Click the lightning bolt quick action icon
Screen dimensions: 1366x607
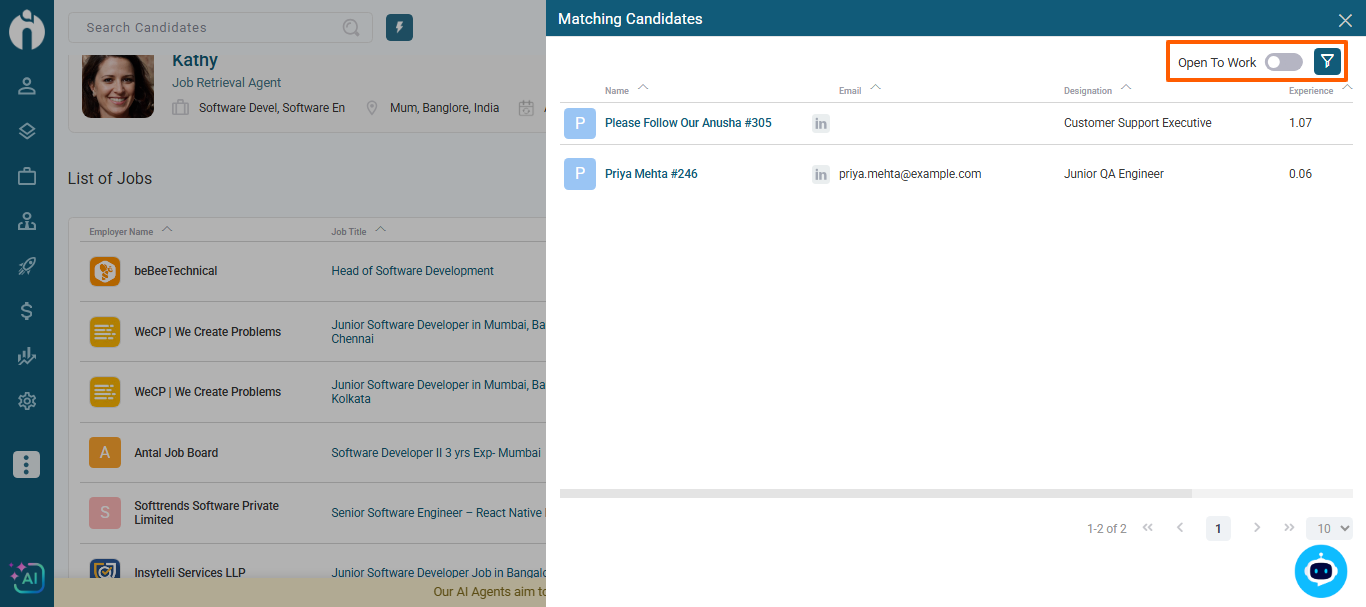399,27
